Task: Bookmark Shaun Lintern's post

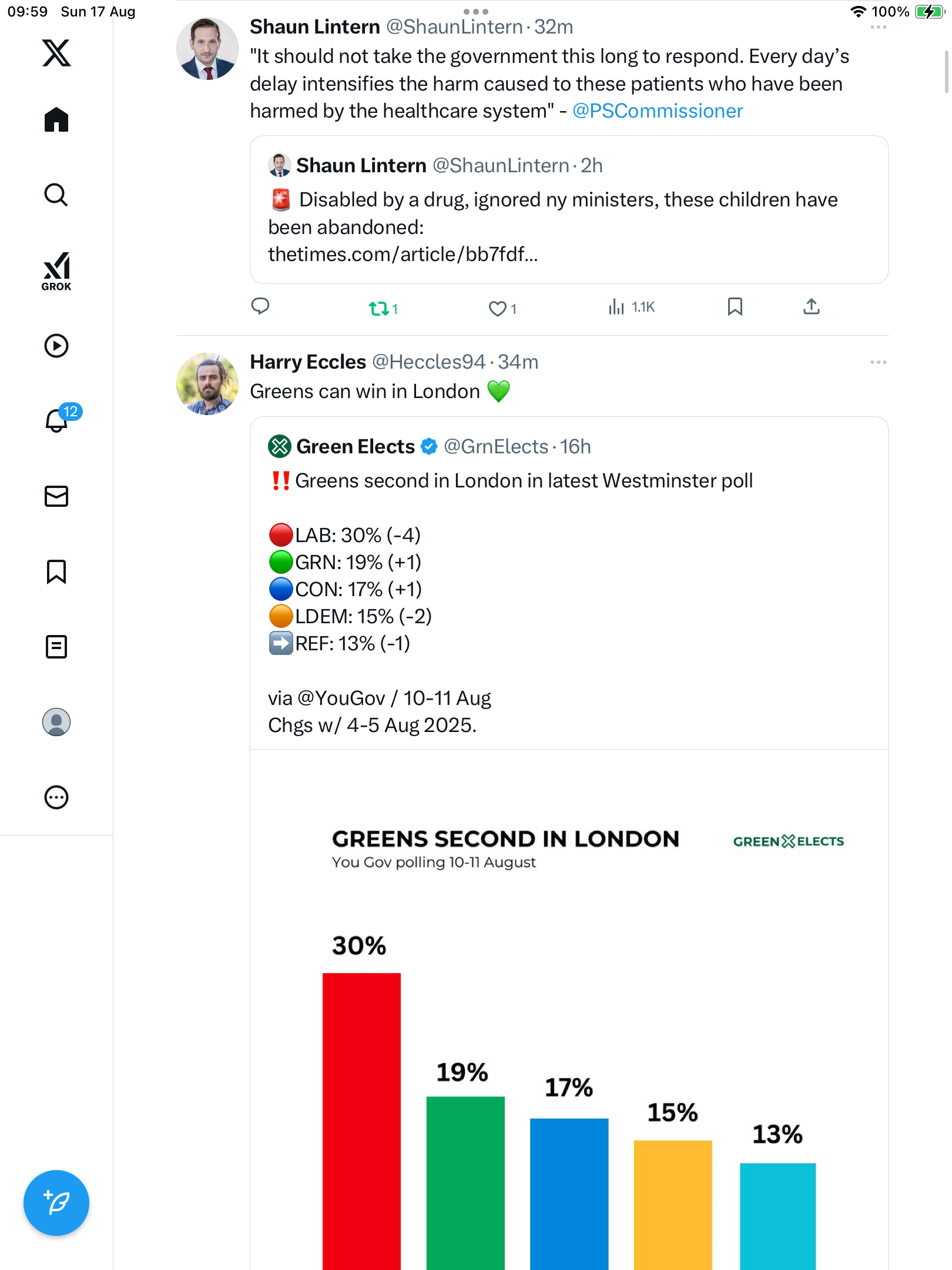Action: pyautogui.click(x=735, y=307)
